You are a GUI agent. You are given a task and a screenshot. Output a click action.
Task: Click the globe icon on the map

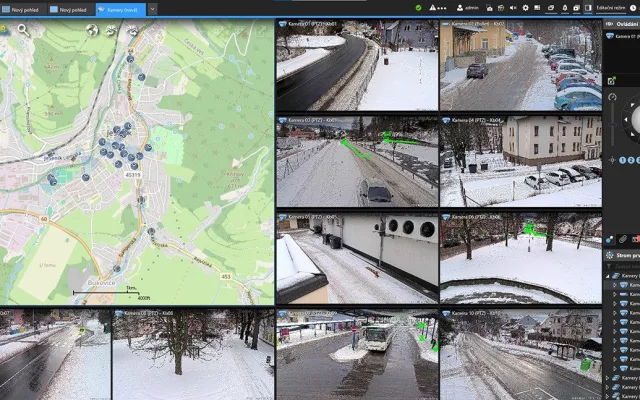92,30
